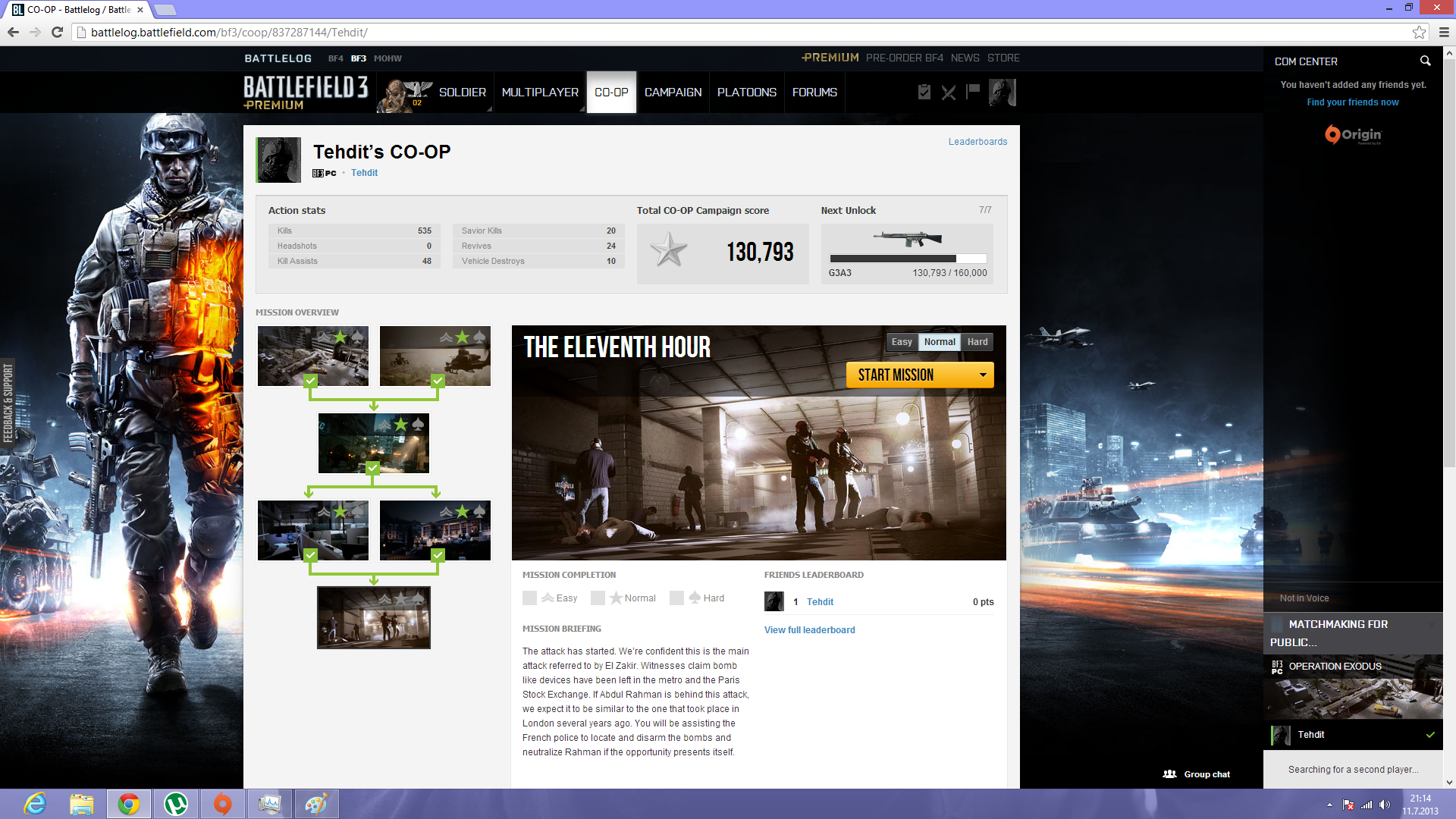Open the Platoons tab
The image size is (1456, 819).
pyautogui.click(x=747, y=93)
